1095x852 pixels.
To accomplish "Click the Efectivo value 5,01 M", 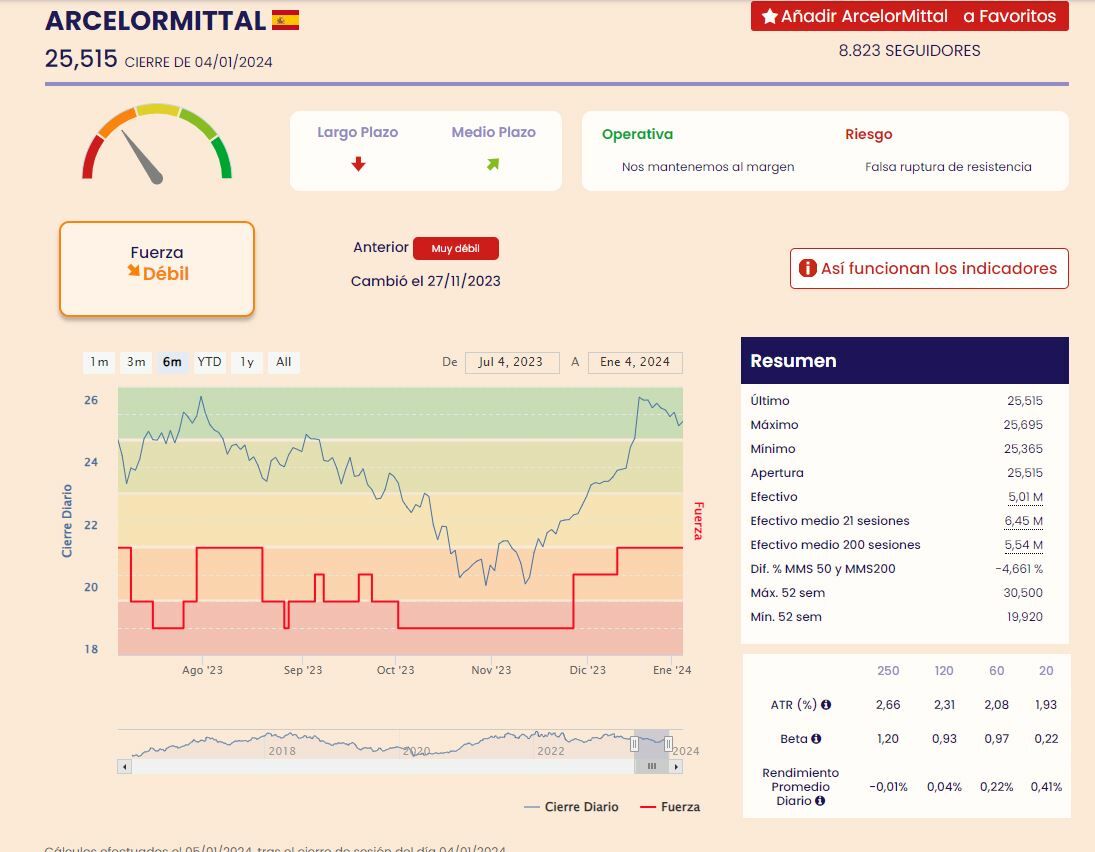I will [x=1025, y=497].
